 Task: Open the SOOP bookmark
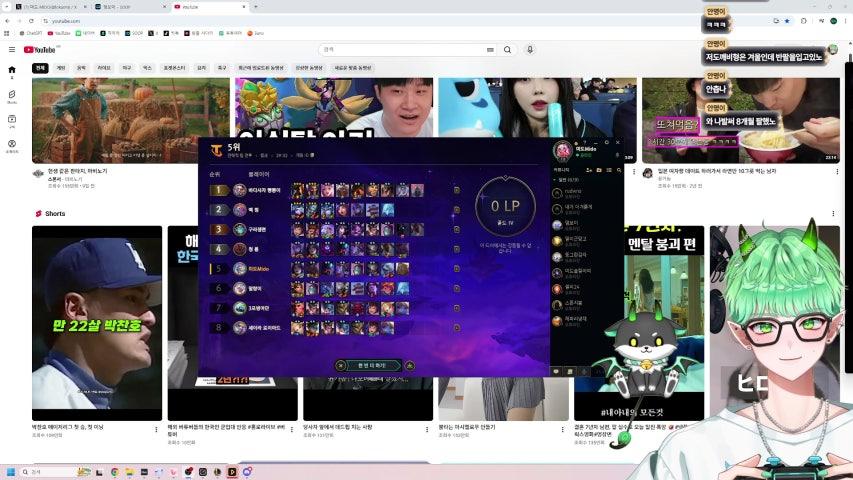(134, 33)
